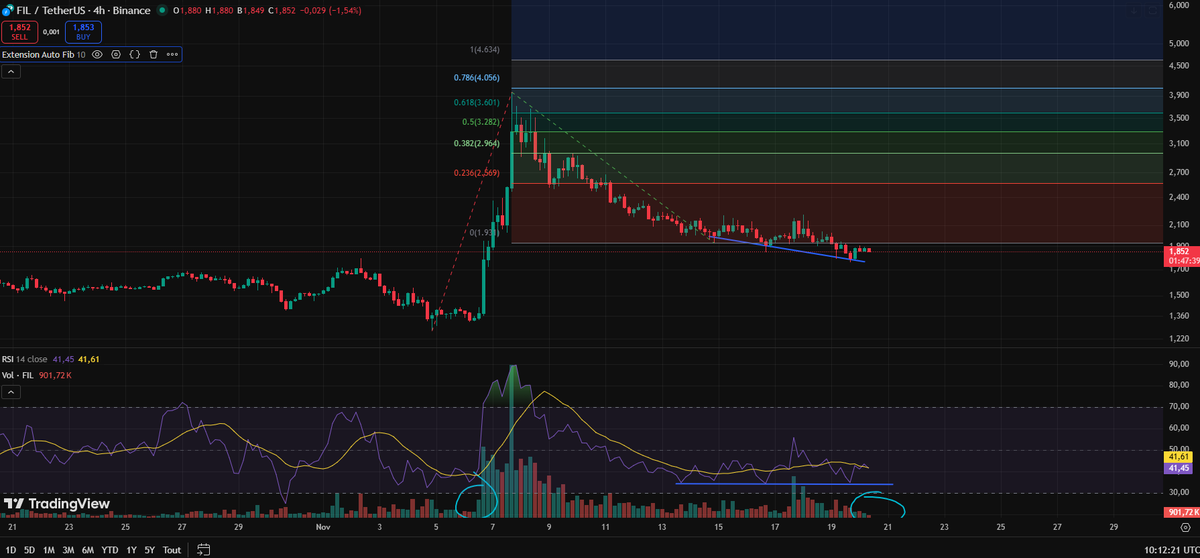Select the 3M time range
Viewport: 1200px width, 558px height.
[68, 549]
